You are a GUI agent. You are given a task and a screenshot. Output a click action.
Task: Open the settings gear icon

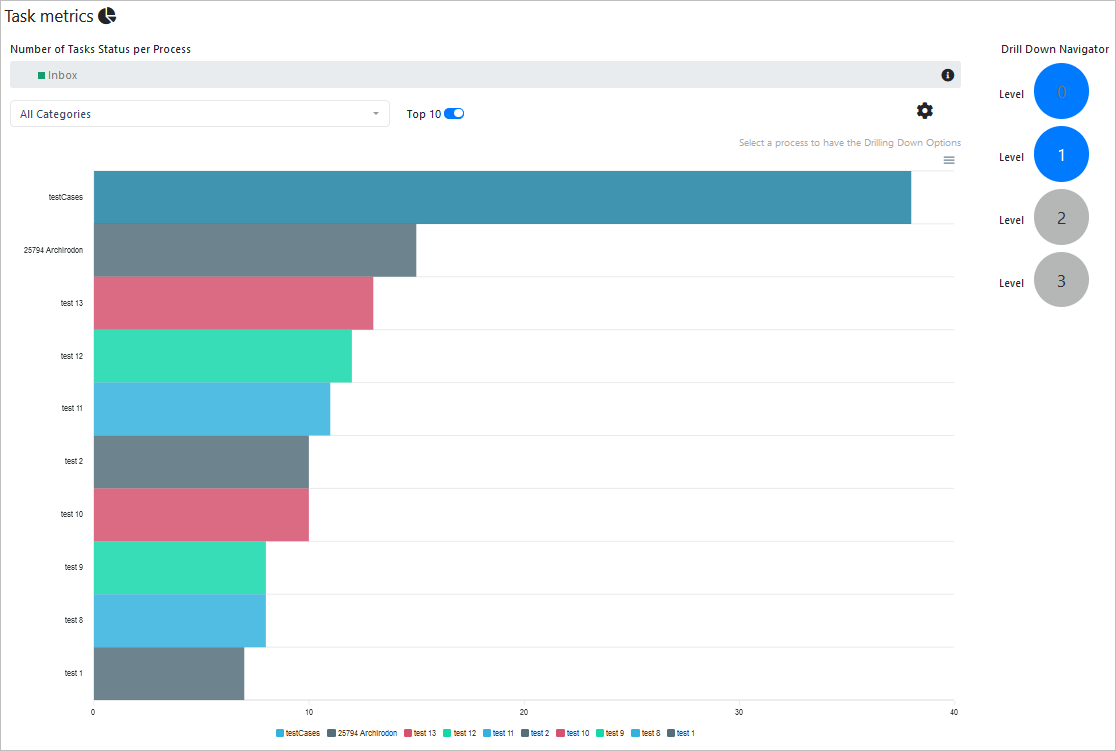925,111
